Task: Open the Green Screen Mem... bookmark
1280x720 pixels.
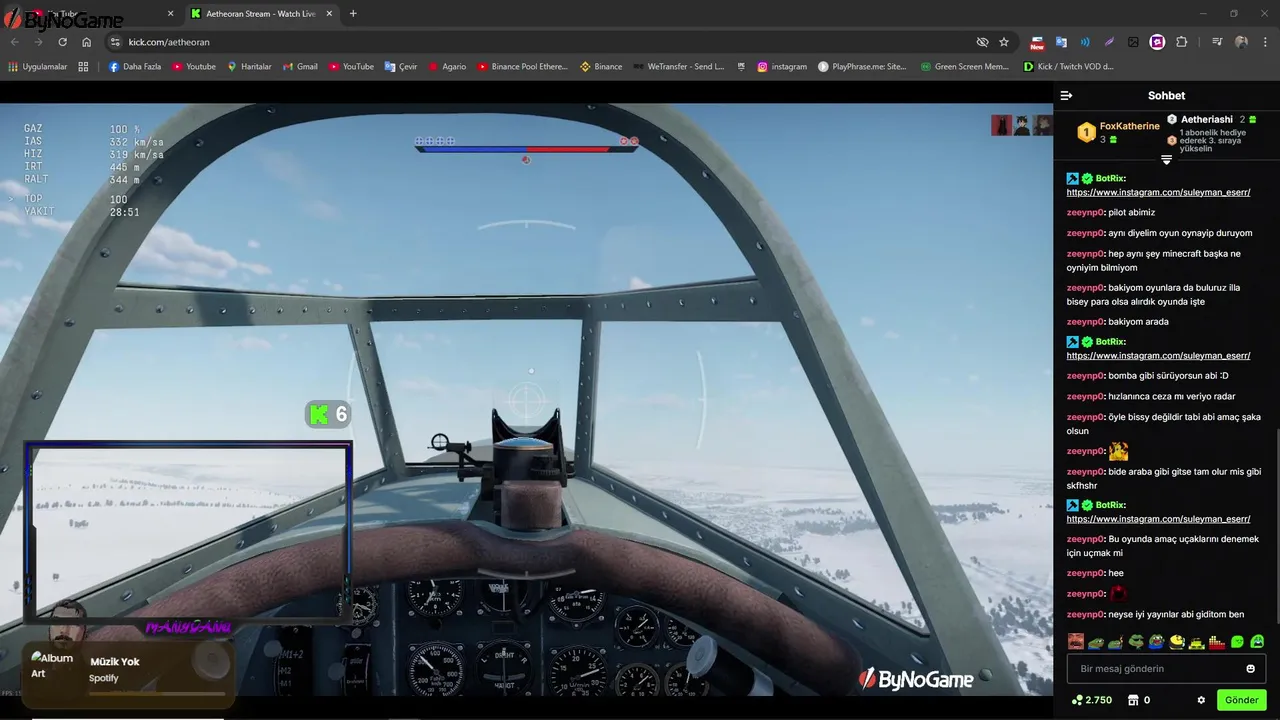Action: (x=964, y=67)
